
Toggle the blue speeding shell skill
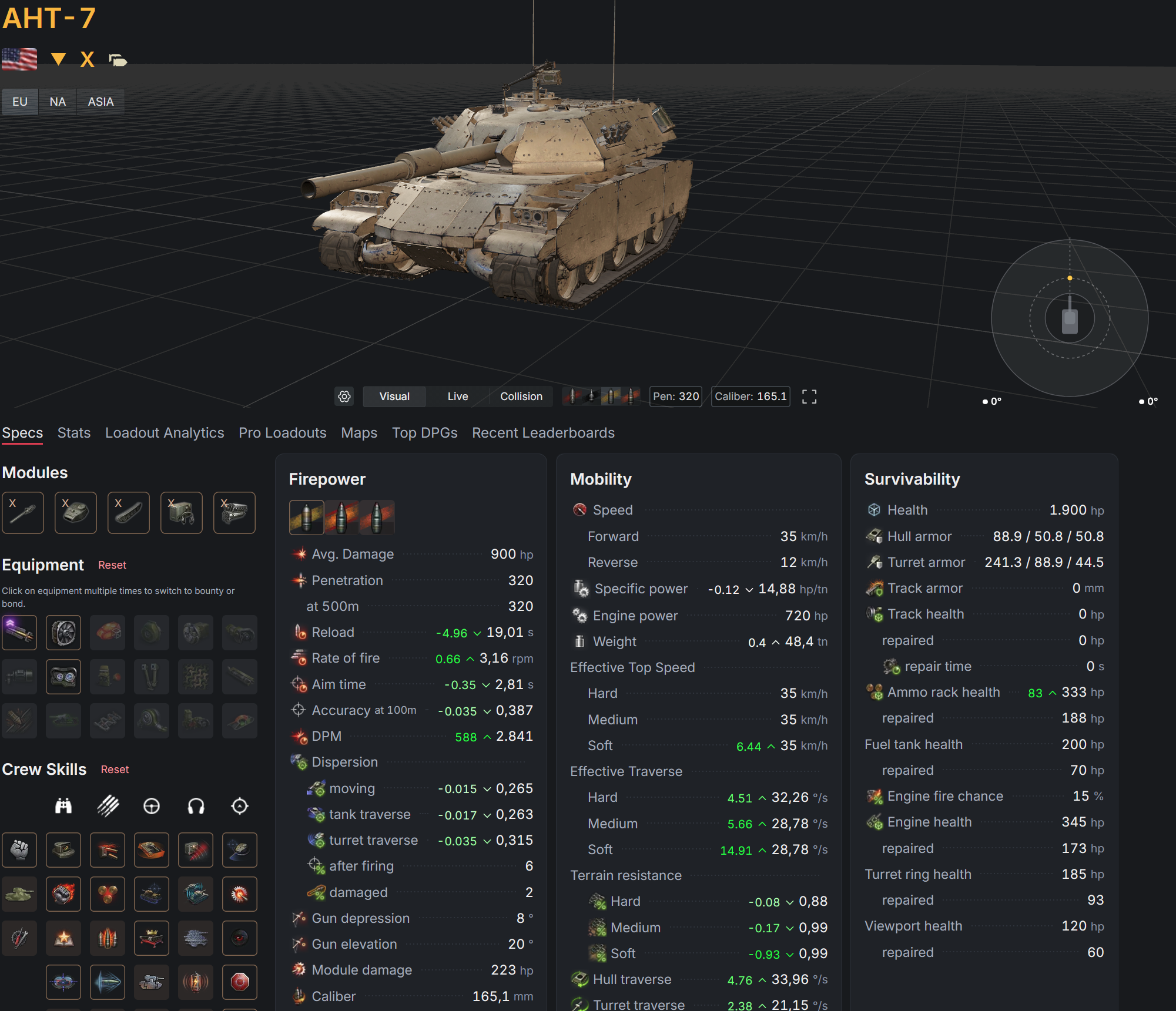tap(108, 982)
